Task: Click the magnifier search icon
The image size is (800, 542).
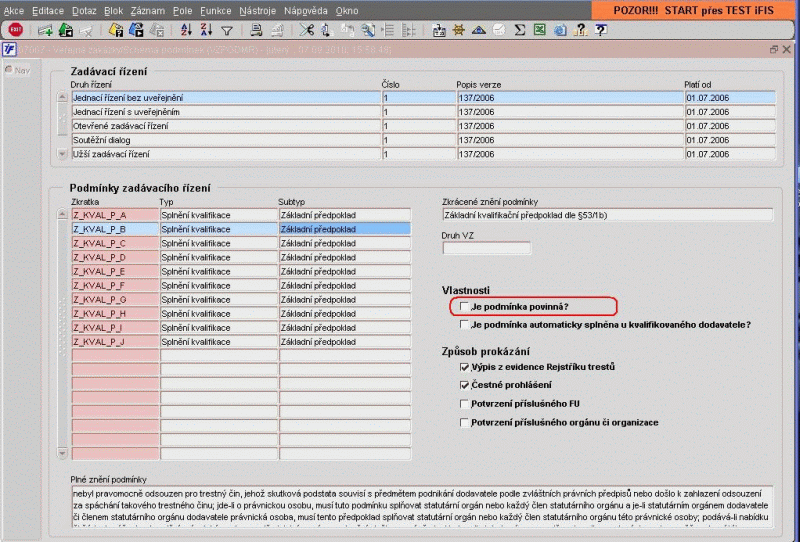Action: click(x=368, y=30)
